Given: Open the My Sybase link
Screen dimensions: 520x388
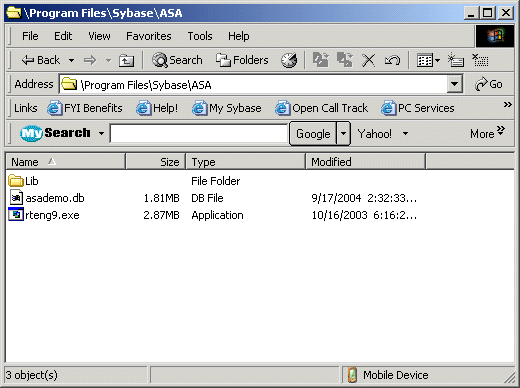Looking at the screenshot, I should [x=227, y=108].
